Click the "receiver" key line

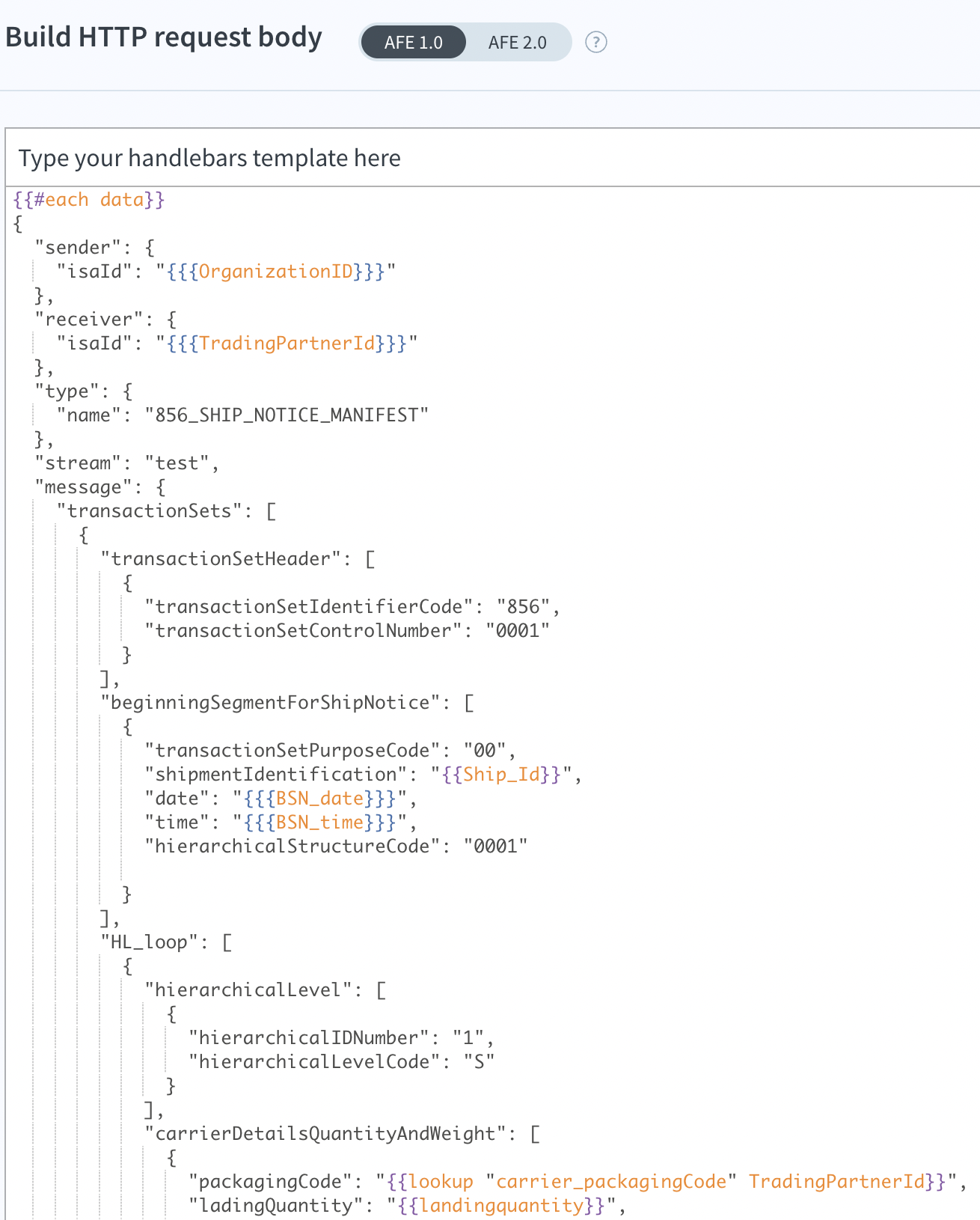(x=105, y=320)
